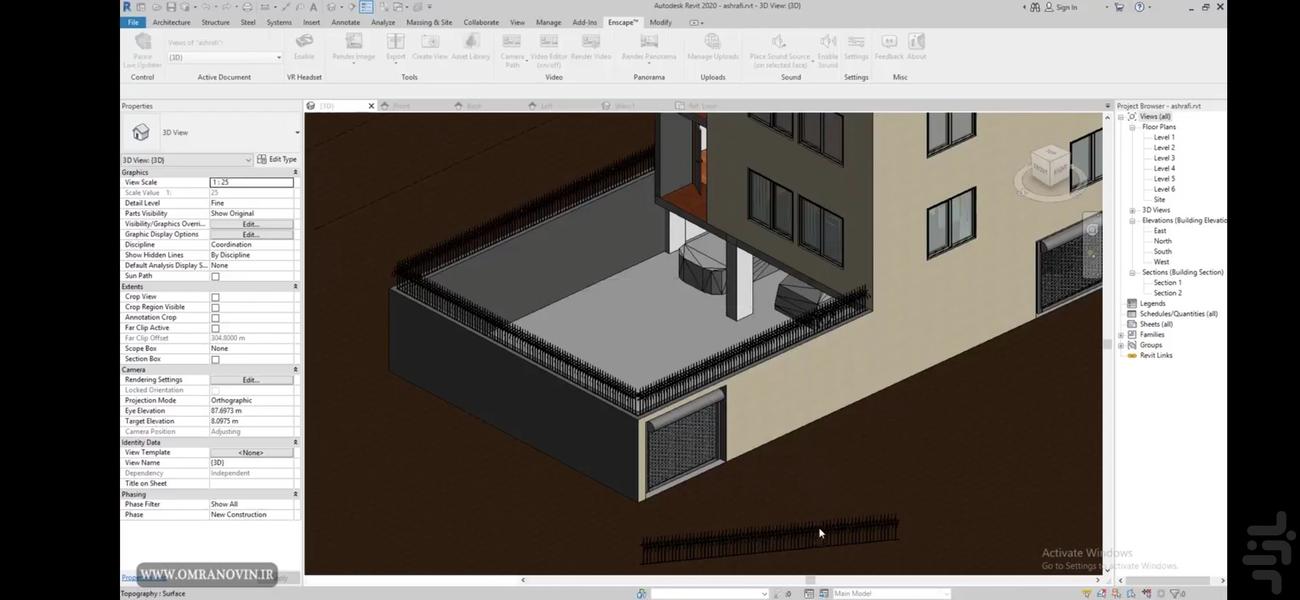Expand the 3D Views tree node

(1132, 210)
